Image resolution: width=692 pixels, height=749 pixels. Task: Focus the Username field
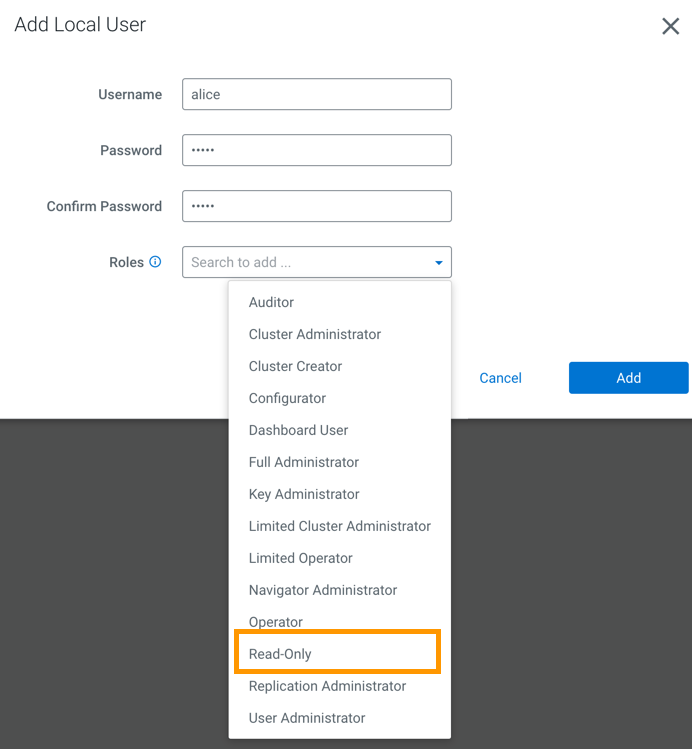316,94
